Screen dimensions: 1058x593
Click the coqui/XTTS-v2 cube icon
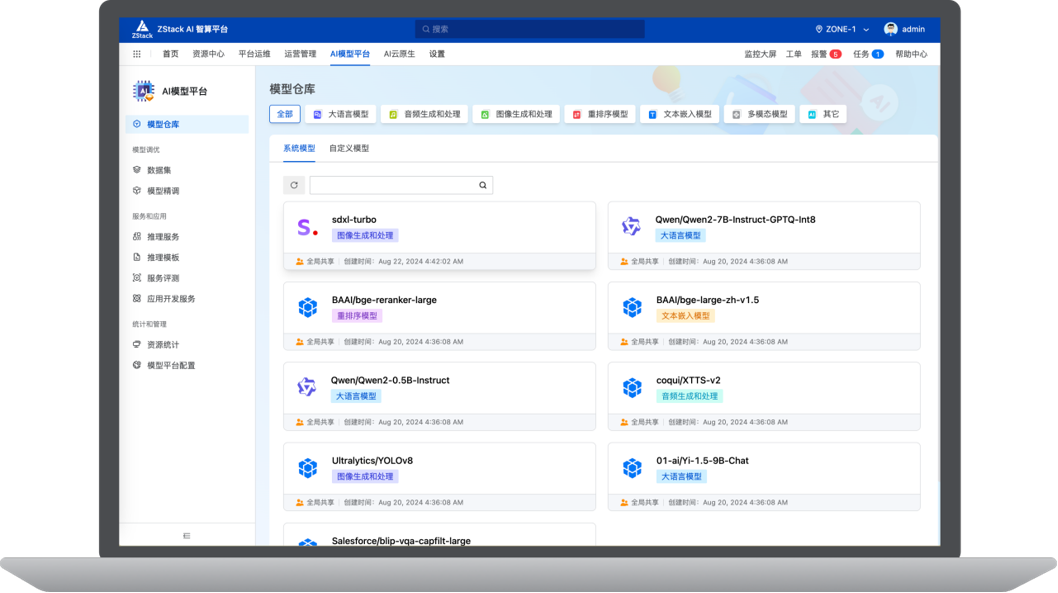(x=632, y=388)
